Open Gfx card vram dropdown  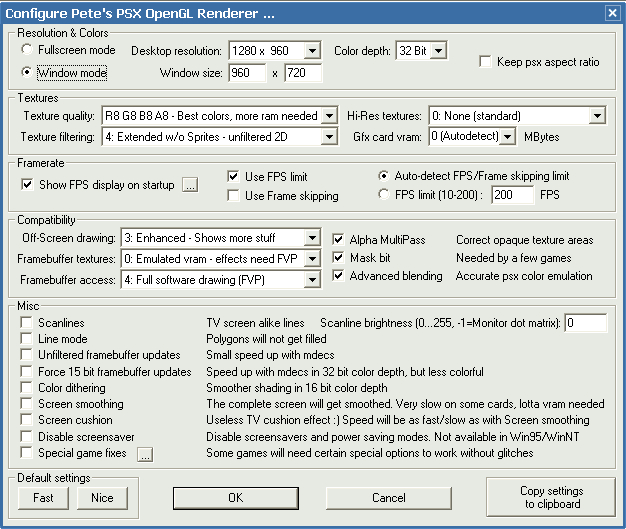pos(507,137)
